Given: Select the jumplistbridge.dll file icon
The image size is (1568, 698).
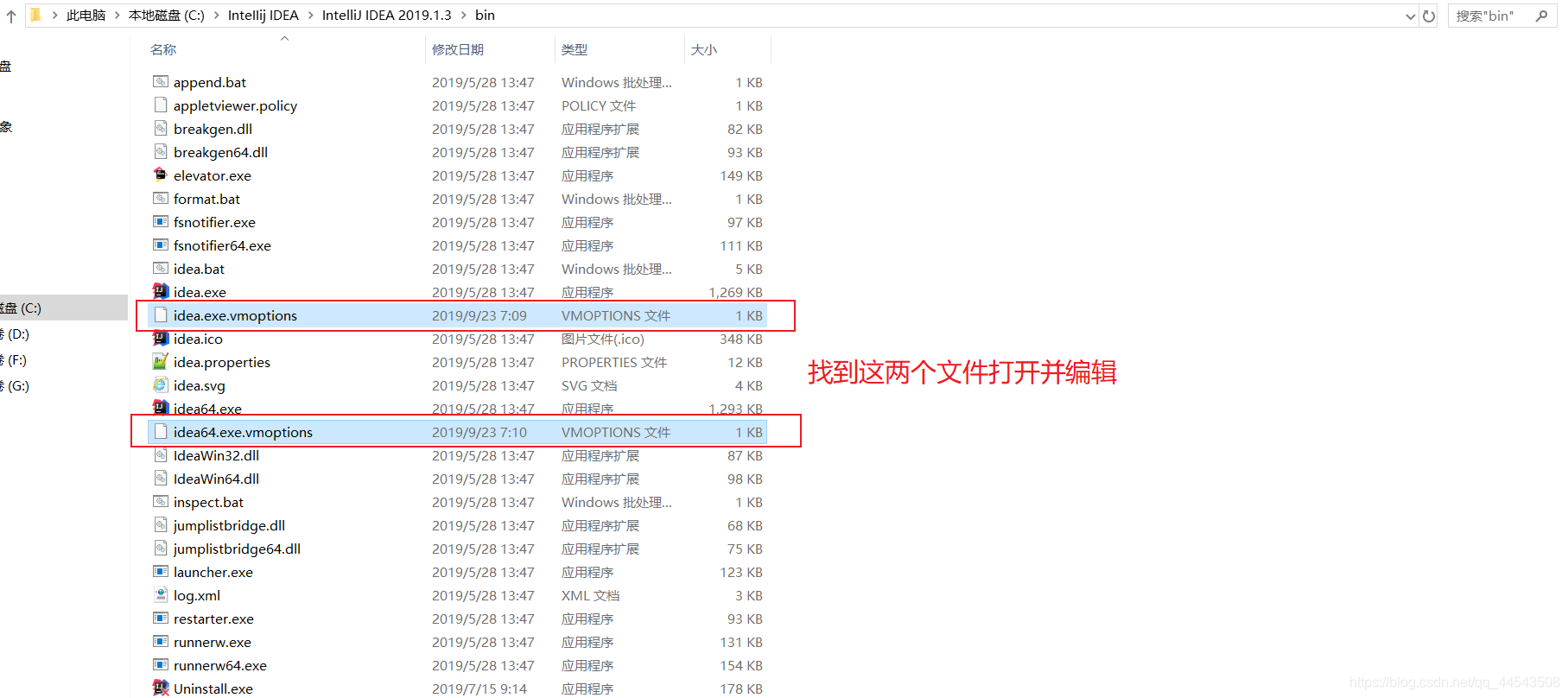Looking at the screenshot, I should [161, 525].
